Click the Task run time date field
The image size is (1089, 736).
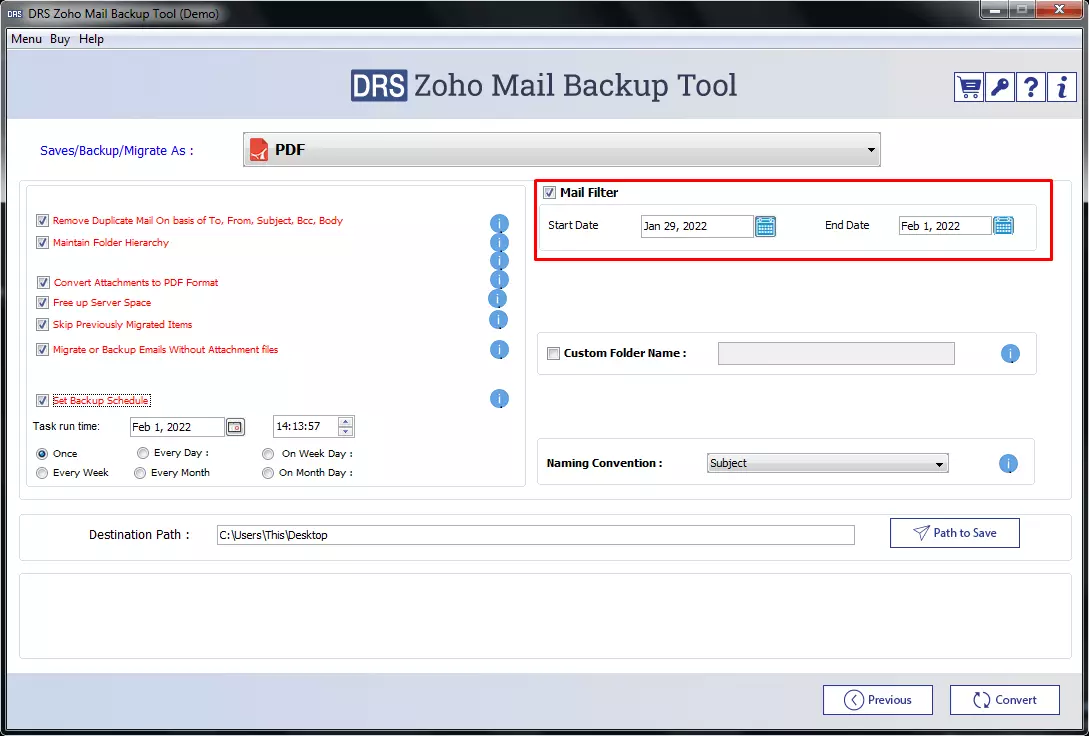click(178, 427)
